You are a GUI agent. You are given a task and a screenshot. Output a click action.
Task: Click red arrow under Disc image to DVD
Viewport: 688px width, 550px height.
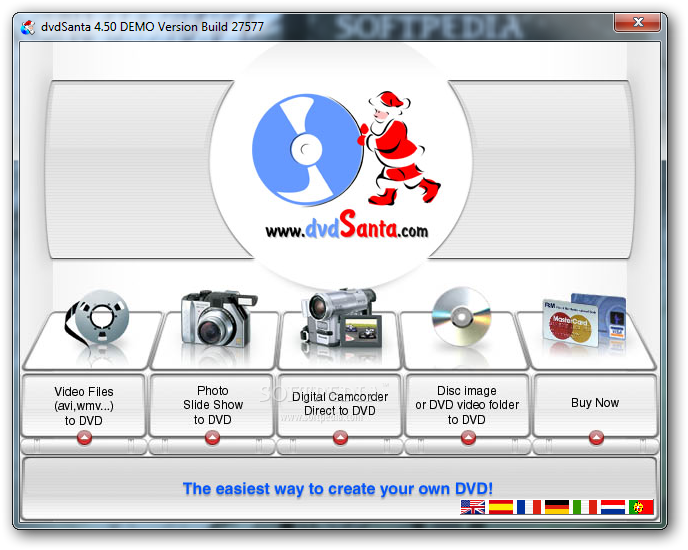[468, 438]
